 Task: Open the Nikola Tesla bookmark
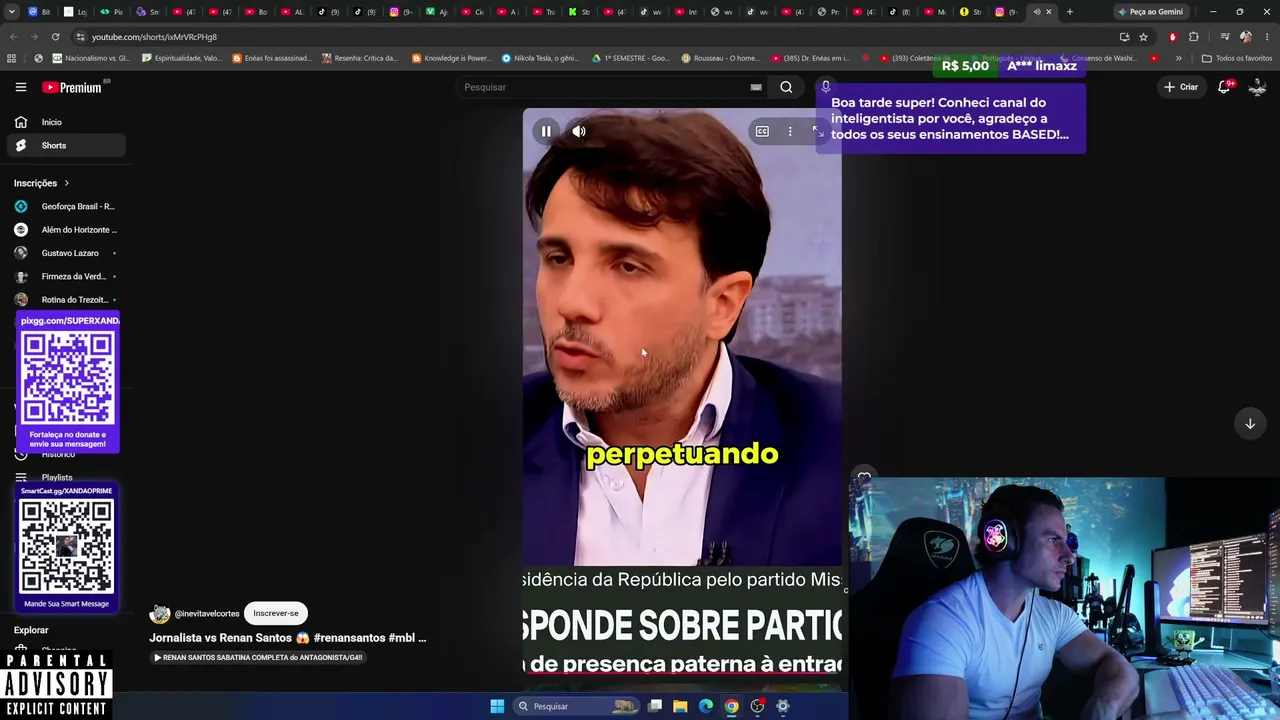(541, 58)
